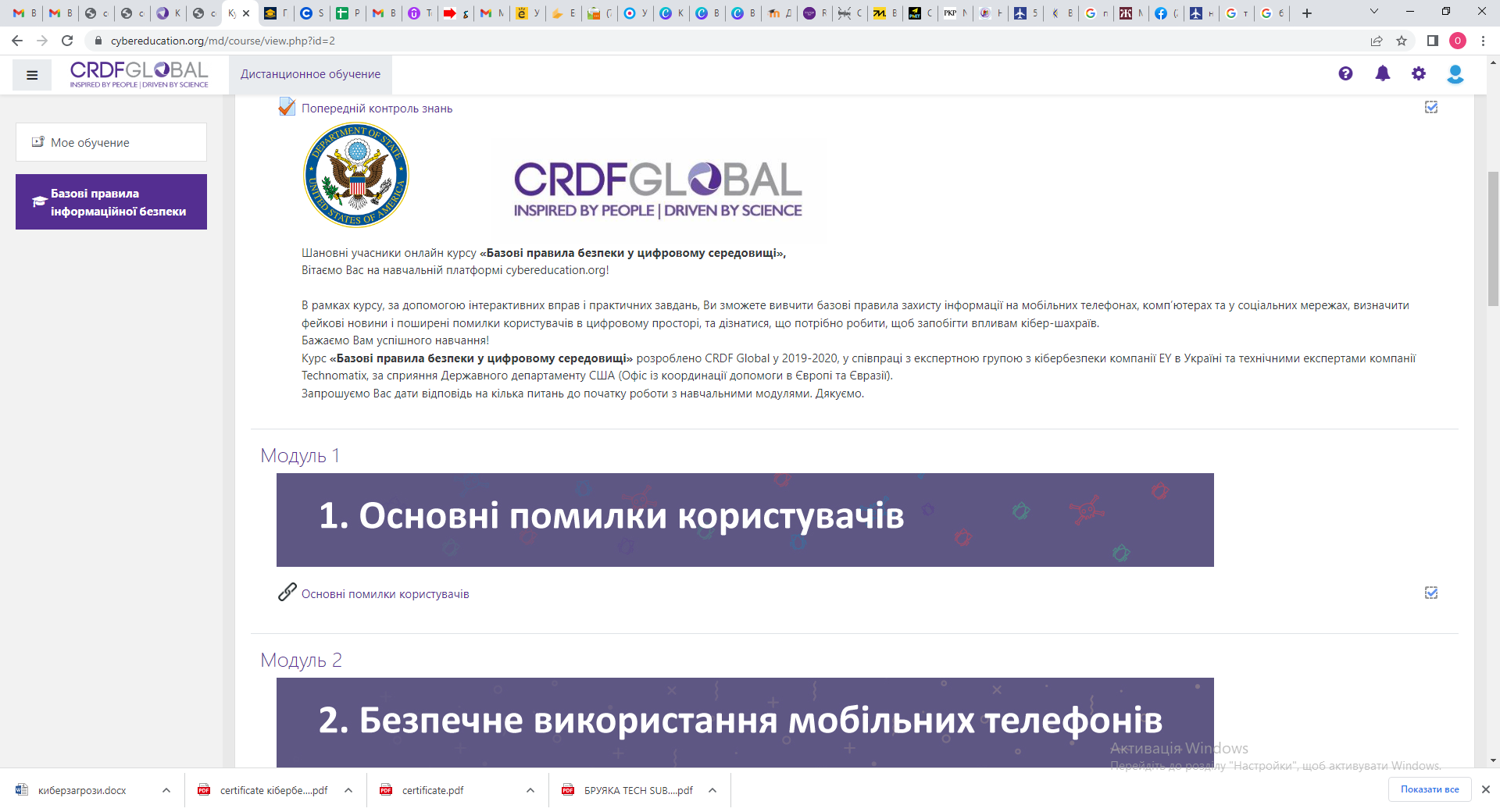Open the tab search dropdown arrow
Screen dimensions: 1500x812
[1374, 12]
